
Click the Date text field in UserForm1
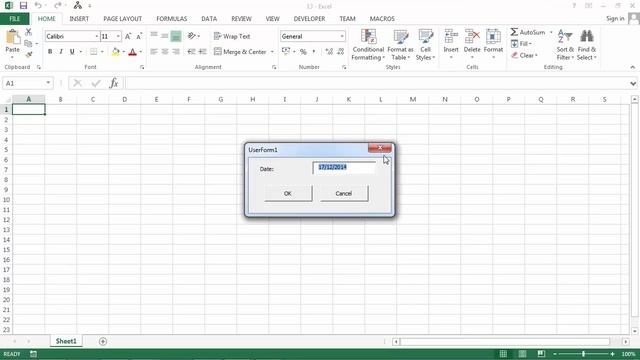344,167
